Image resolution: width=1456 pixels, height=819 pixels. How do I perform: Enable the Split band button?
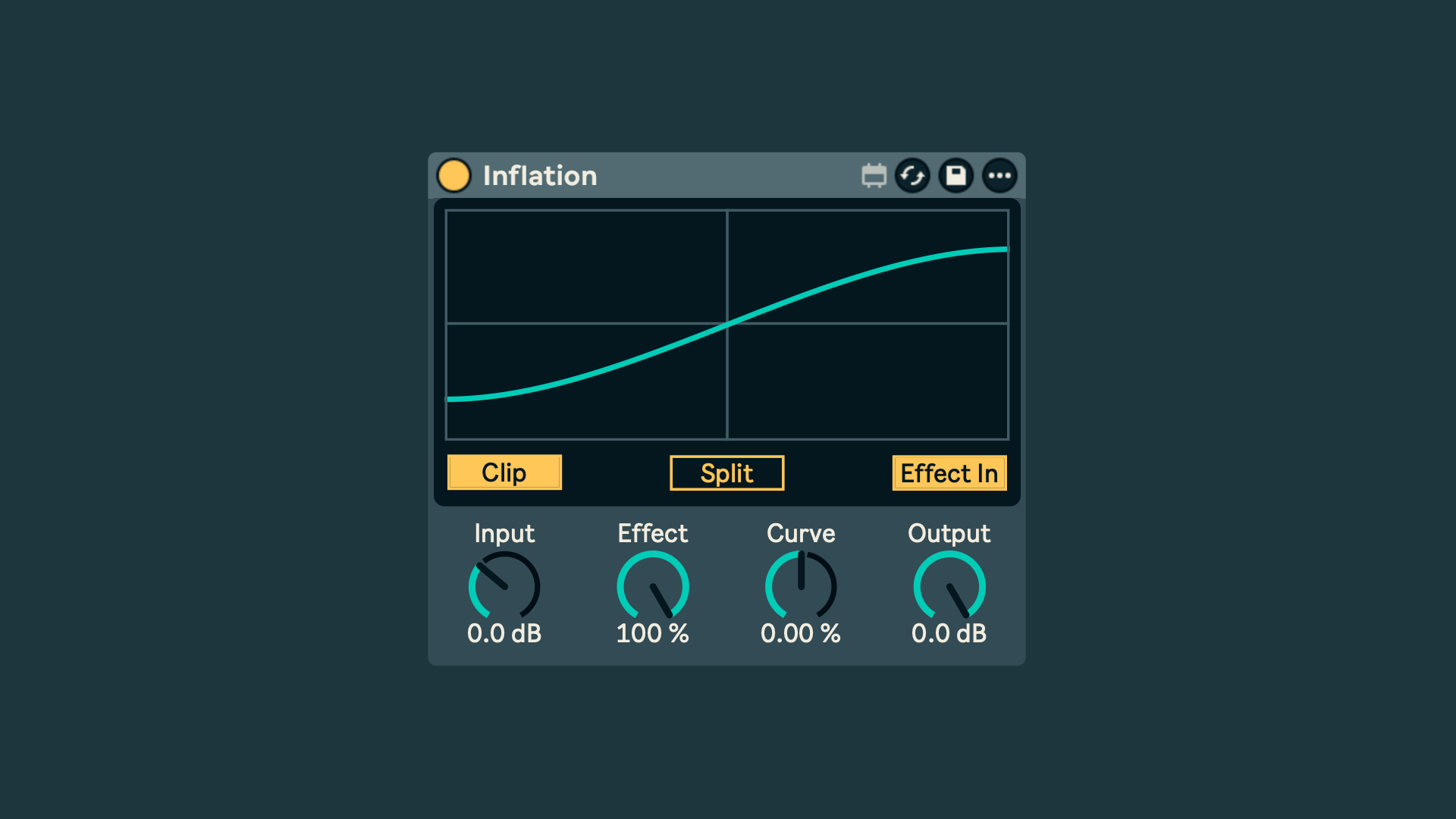[726, 473]
